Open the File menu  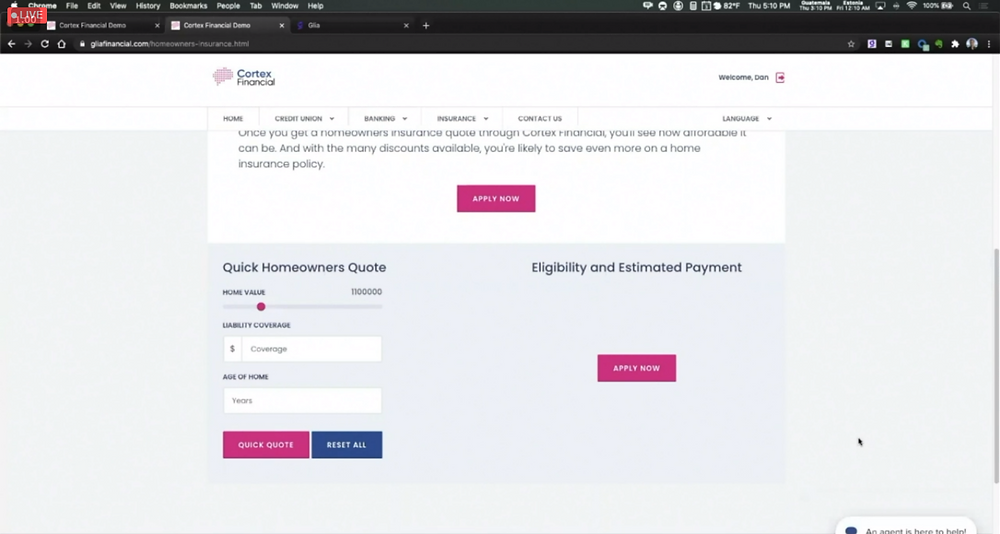tap(72, 6)
